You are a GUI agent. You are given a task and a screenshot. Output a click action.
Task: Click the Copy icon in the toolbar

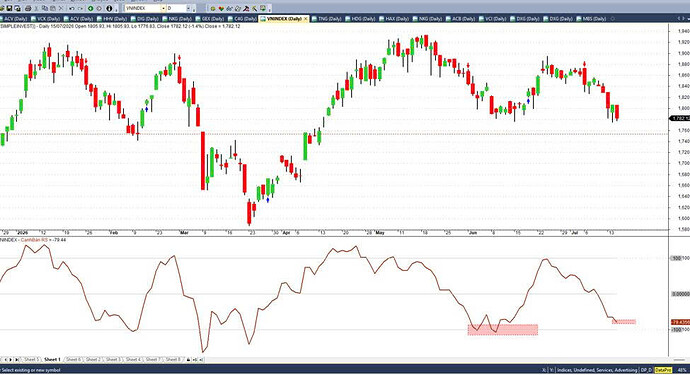tap(45, 8)
